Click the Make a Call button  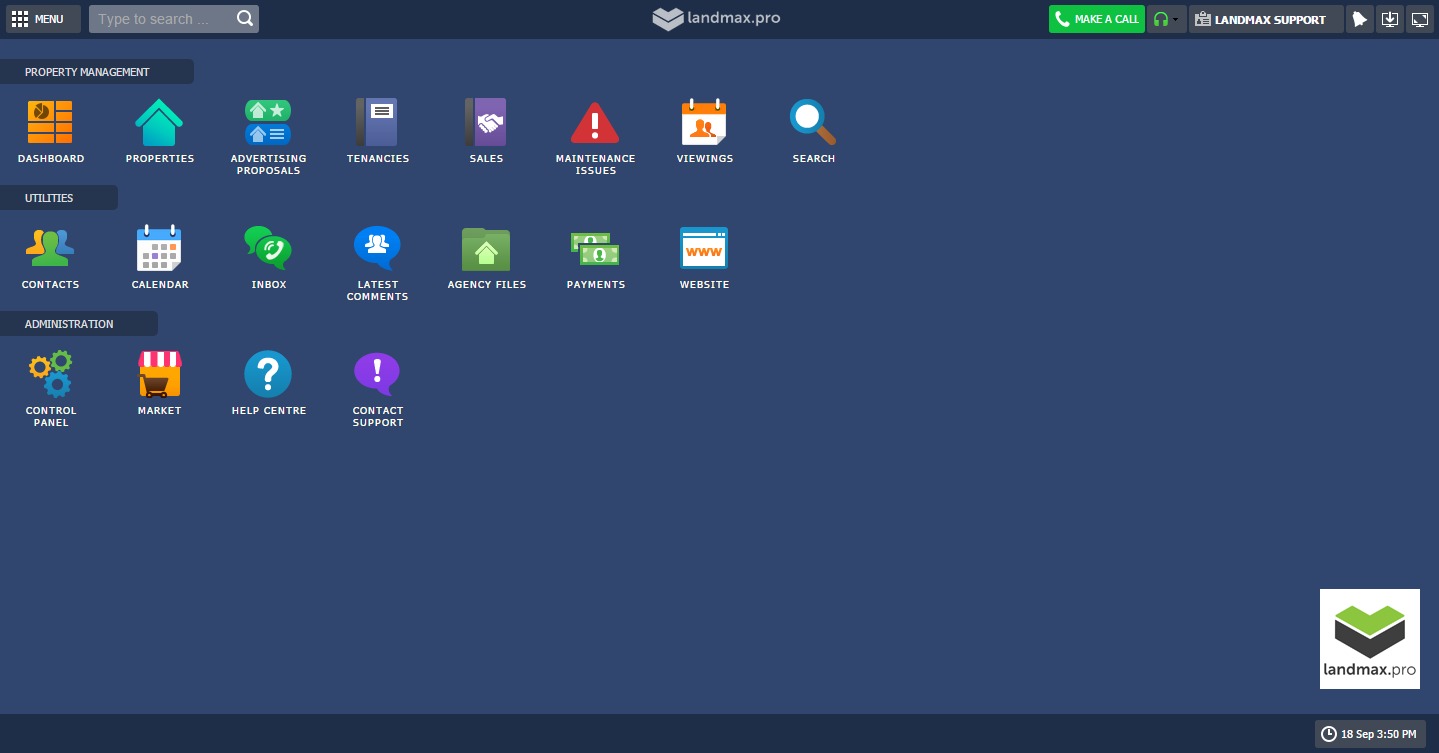click(x=1096, y=19)
